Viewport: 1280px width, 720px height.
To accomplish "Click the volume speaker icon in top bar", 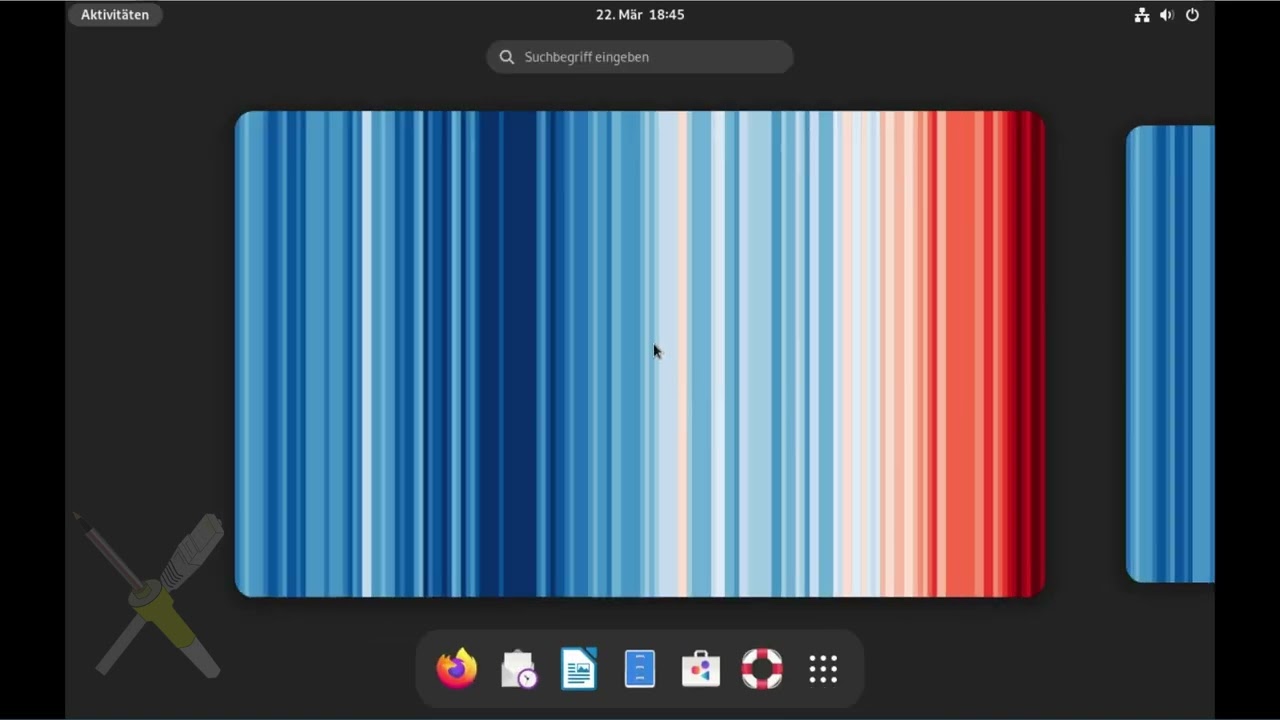I will (1167, 15).
